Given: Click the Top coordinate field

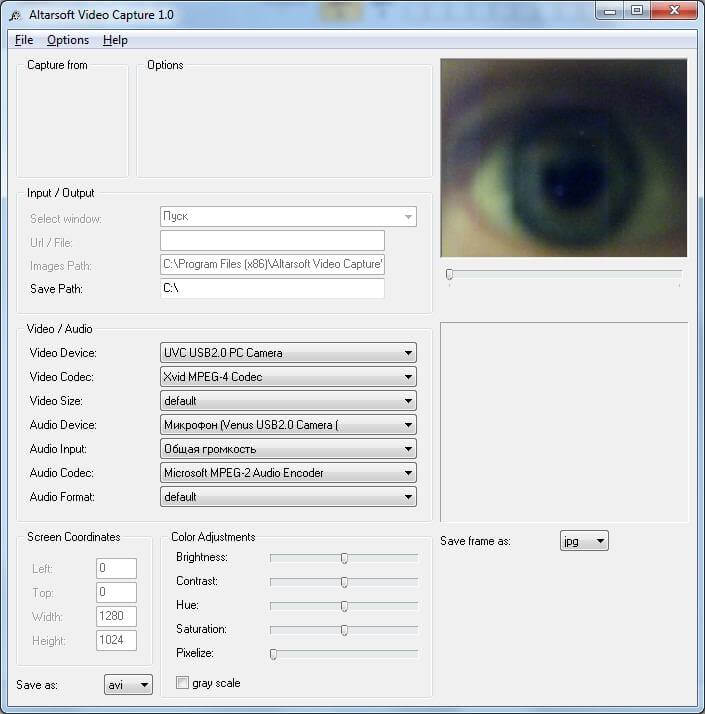Looking at the screenshot, I should point(117,592).
